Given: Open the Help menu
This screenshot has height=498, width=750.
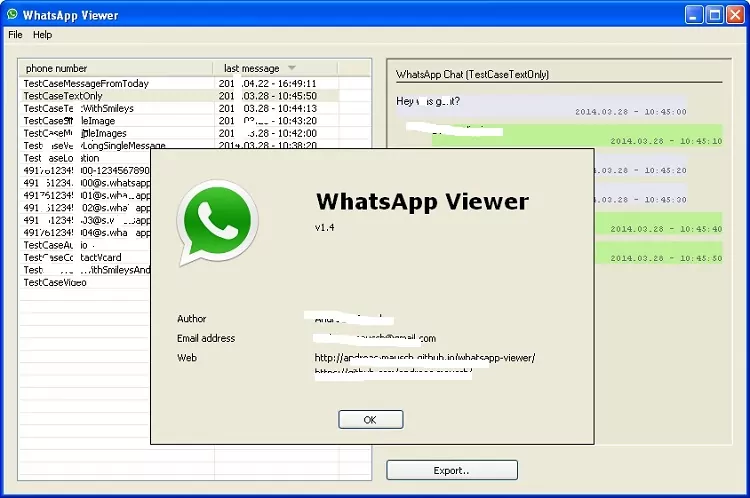Looking at the screenshot, I should (43, 34).
